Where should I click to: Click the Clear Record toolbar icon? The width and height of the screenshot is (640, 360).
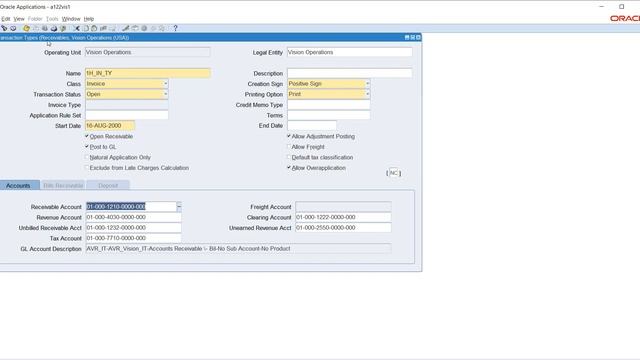103,28
